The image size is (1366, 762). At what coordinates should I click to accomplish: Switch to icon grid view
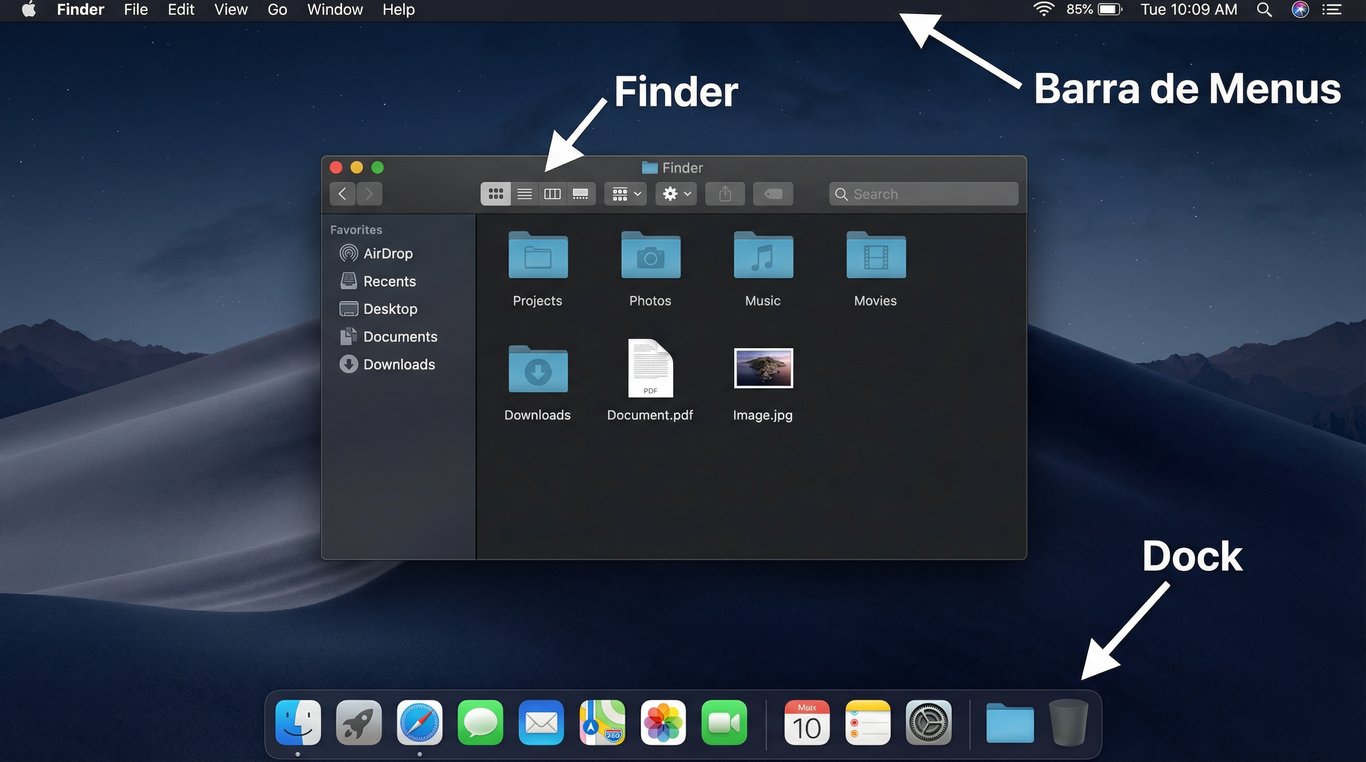[496, 193]
